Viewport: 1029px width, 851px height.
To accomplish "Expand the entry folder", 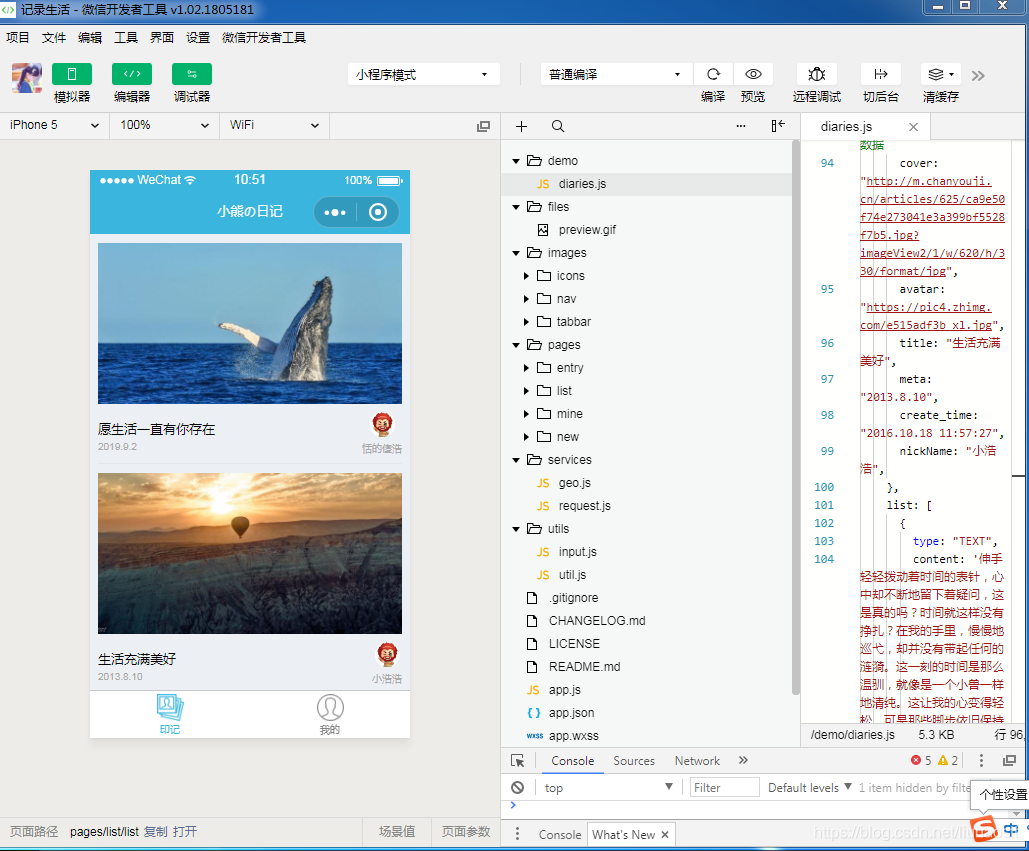I will (526, 368).
